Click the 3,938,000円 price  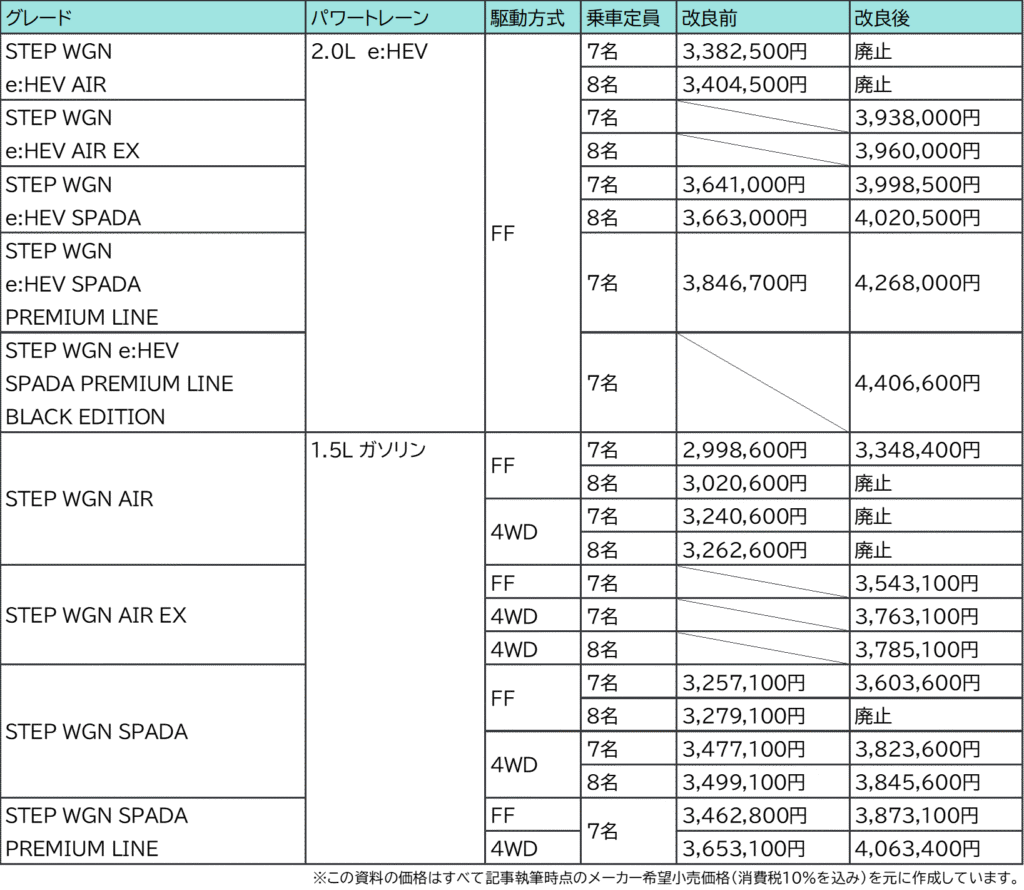[918, 118]
